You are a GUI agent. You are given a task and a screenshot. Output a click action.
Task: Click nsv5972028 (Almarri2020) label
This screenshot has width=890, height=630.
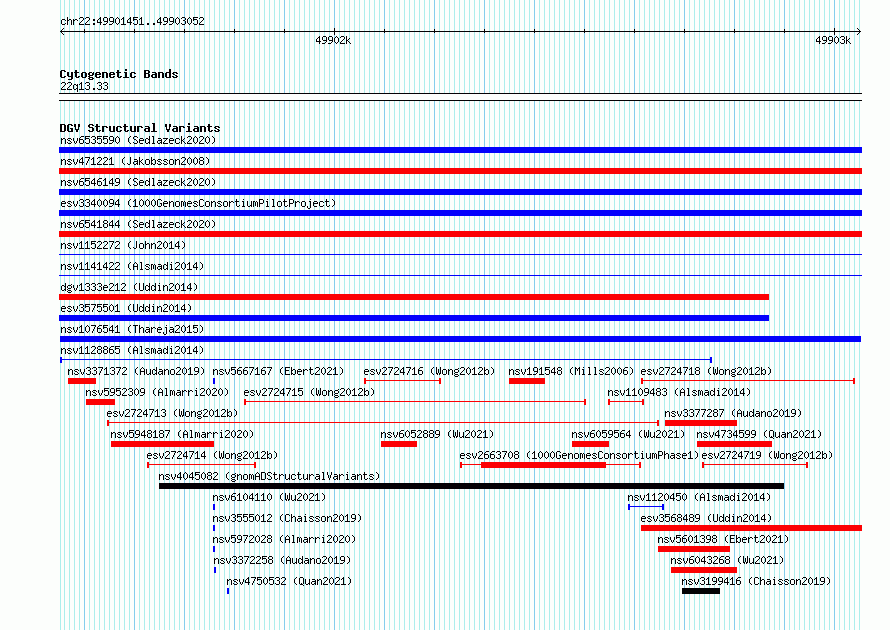coord(284,539)
